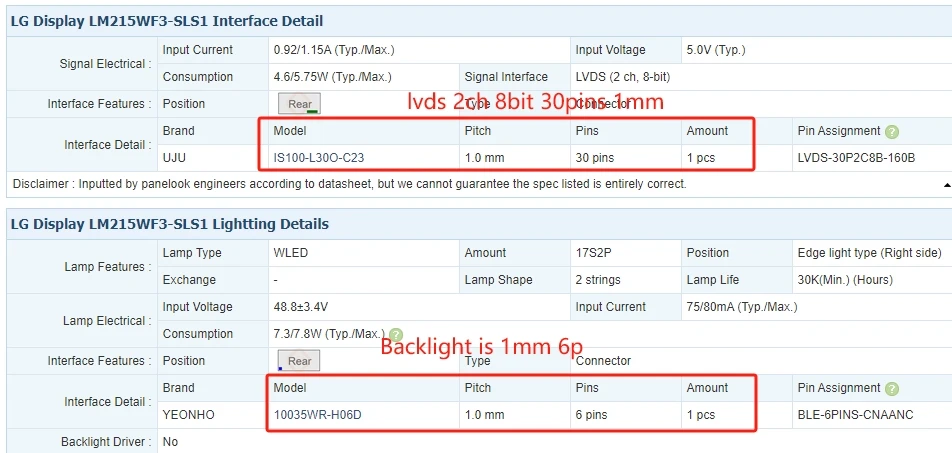Select the Lamp Shape label

pos(498,280)
